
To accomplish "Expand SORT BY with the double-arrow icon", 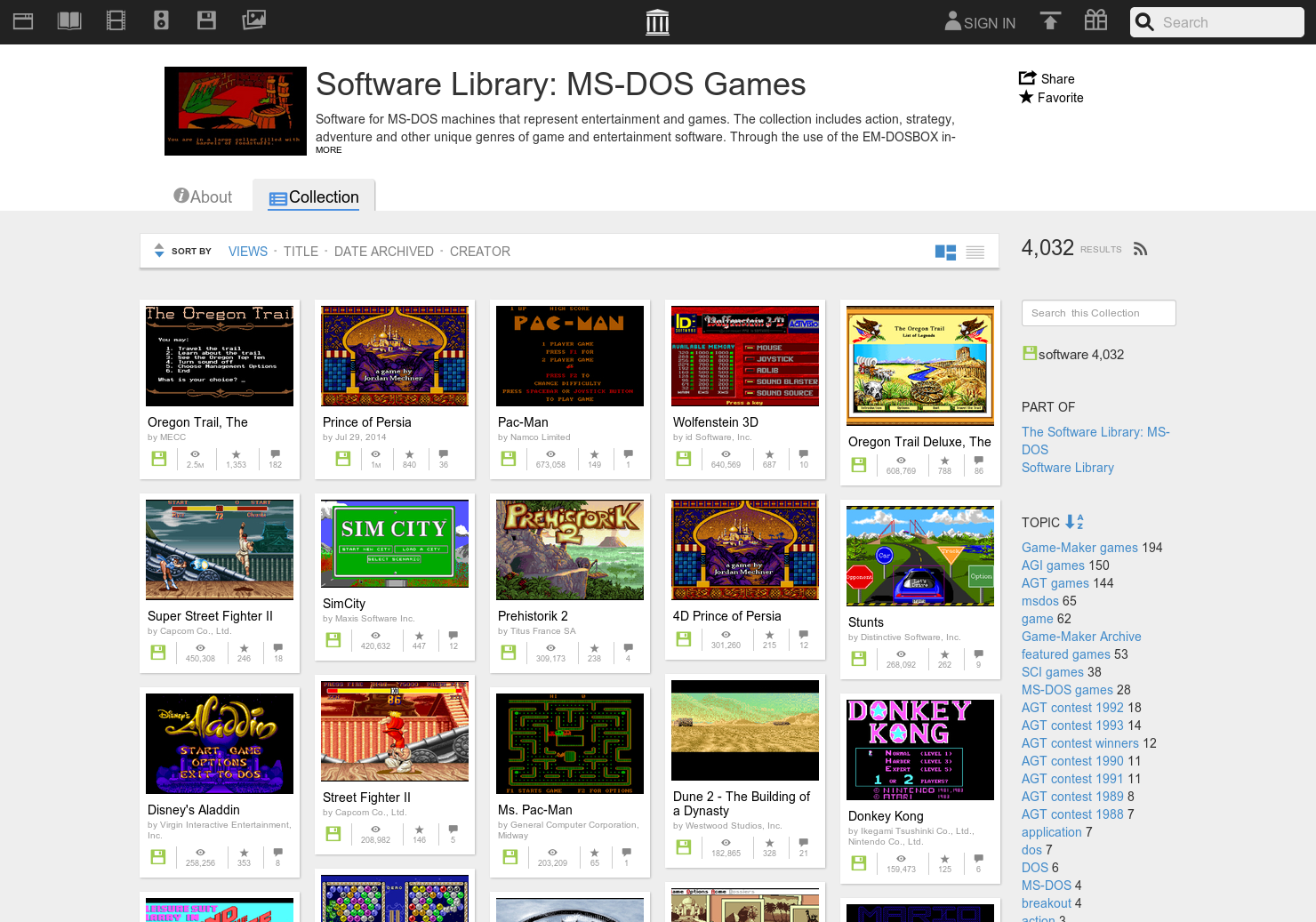I will (158, 251).
